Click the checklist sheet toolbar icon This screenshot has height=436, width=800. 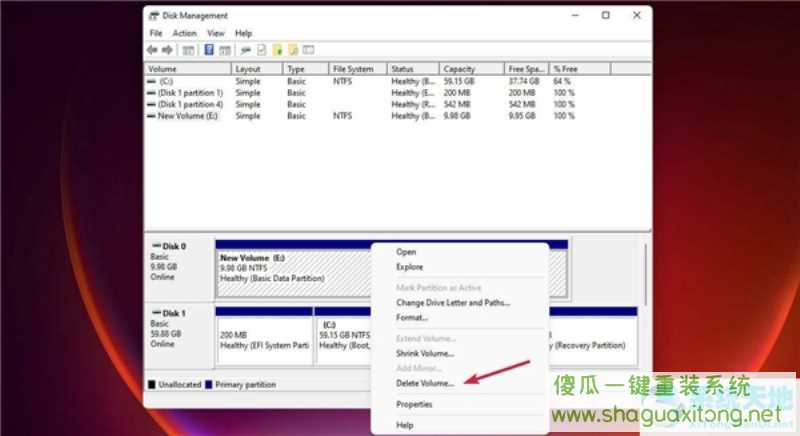click(262, 50)
